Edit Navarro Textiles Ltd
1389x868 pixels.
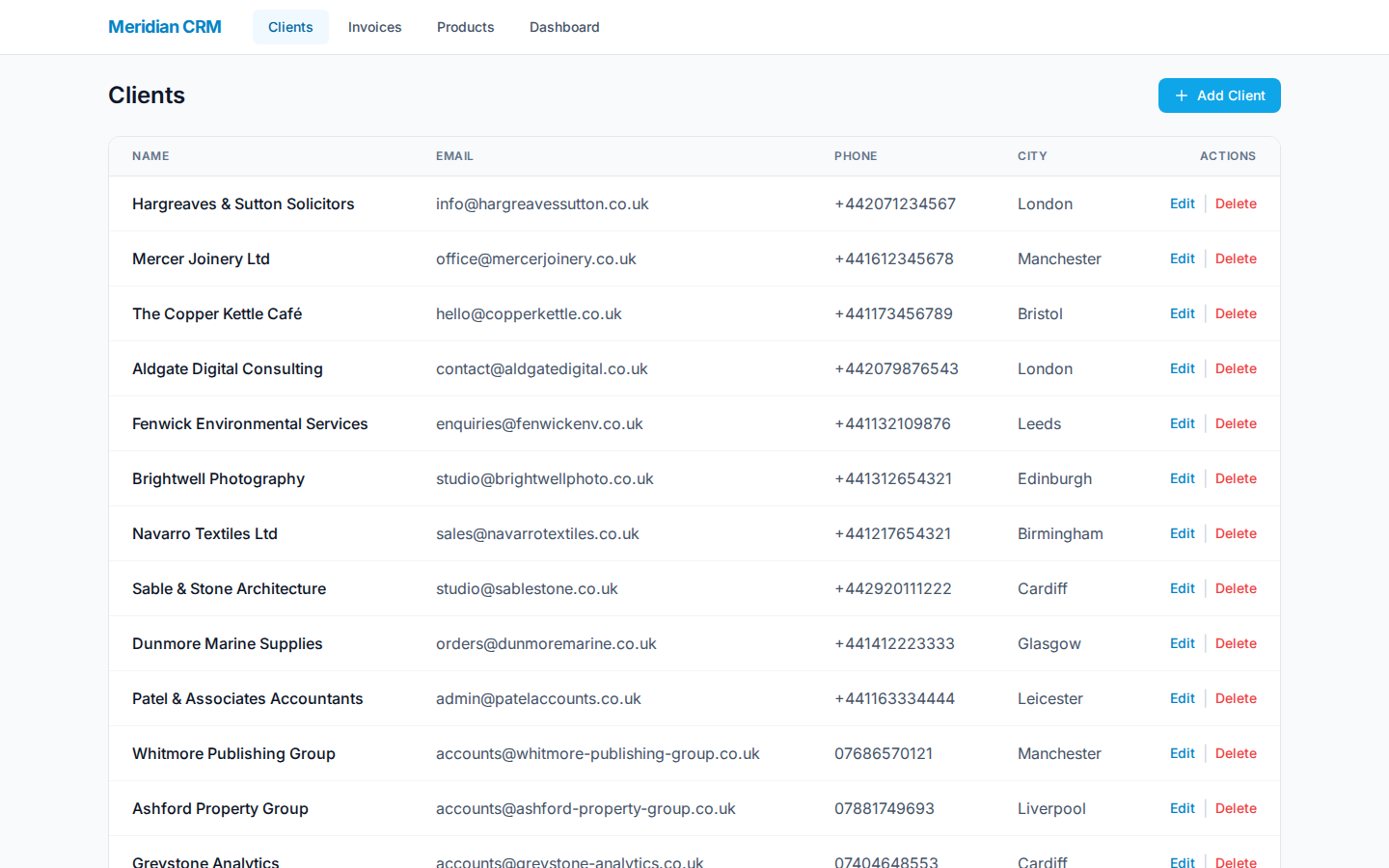point(1182,533)
